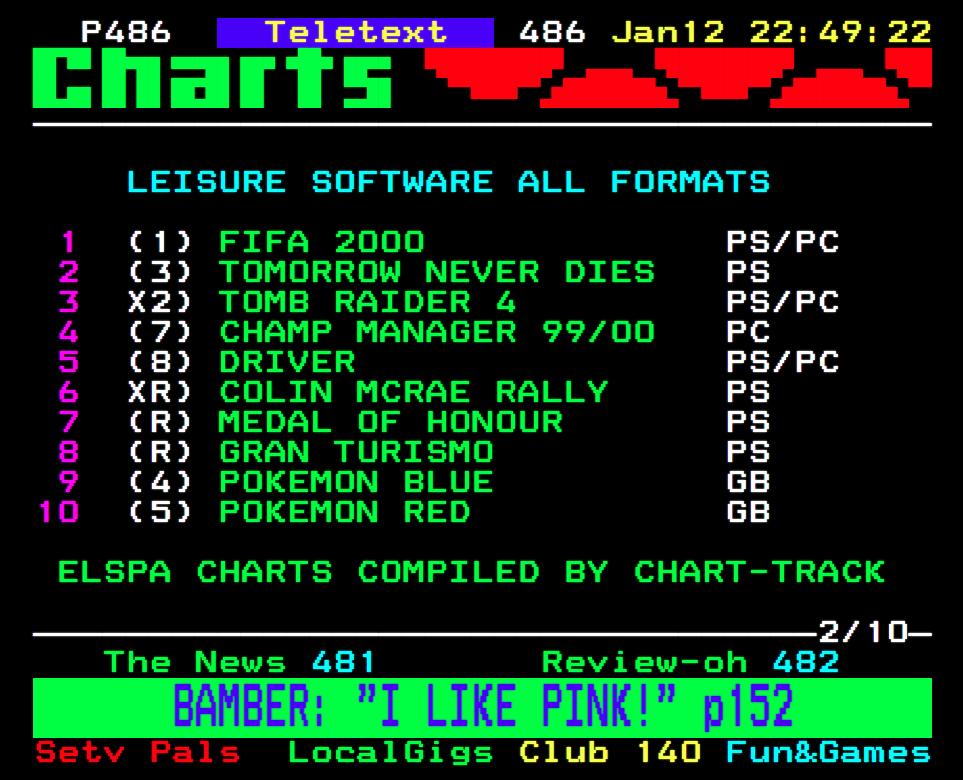Click previous position (8) next to DRIVER
Screen dimensions: 963x780
coord(160,362)
